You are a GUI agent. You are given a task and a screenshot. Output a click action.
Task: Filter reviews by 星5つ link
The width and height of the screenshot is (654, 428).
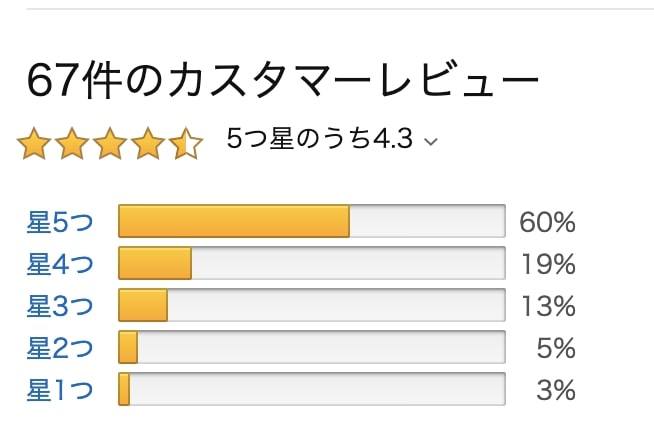pos(60,222)
